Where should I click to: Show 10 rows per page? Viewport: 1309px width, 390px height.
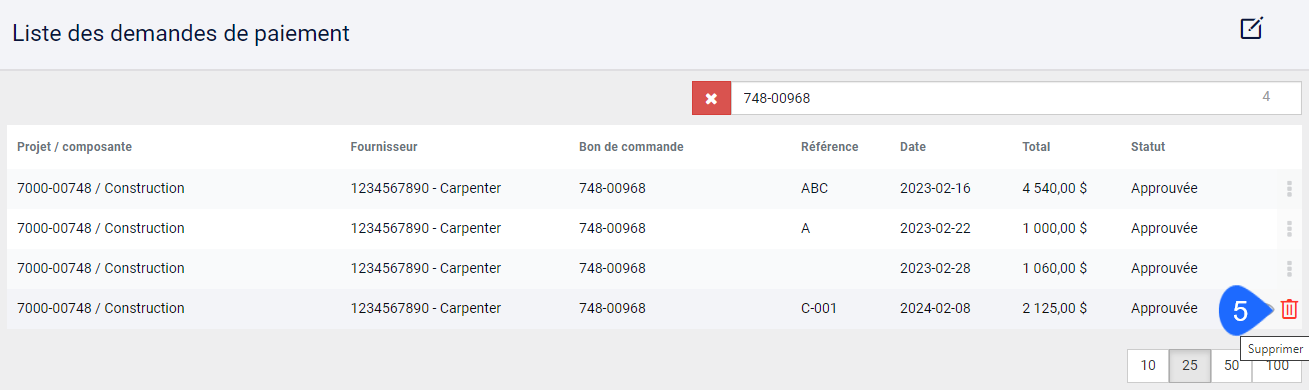[1148, 366]
